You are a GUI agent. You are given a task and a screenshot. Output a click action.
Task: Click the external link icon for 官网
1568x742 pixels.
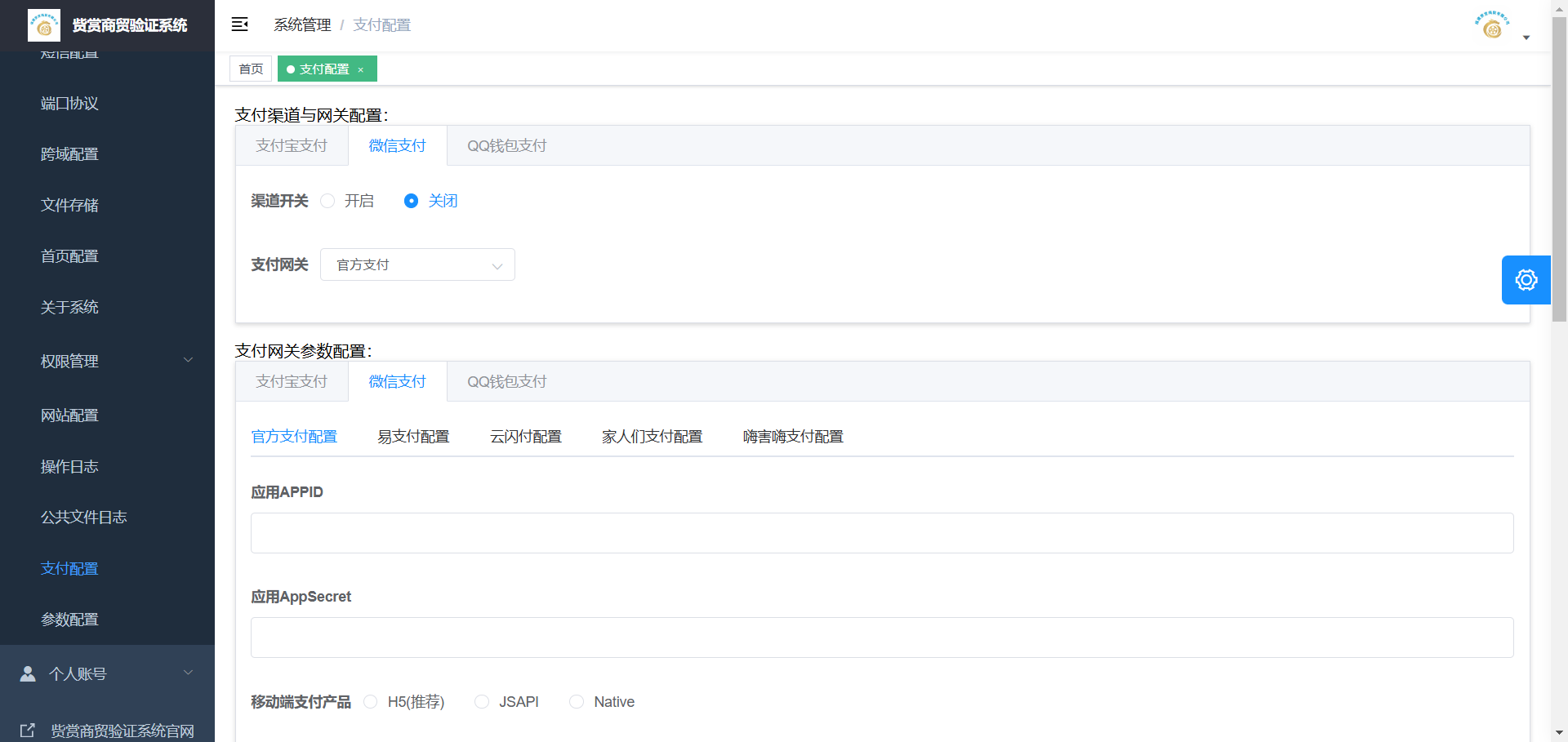point(28,731)
